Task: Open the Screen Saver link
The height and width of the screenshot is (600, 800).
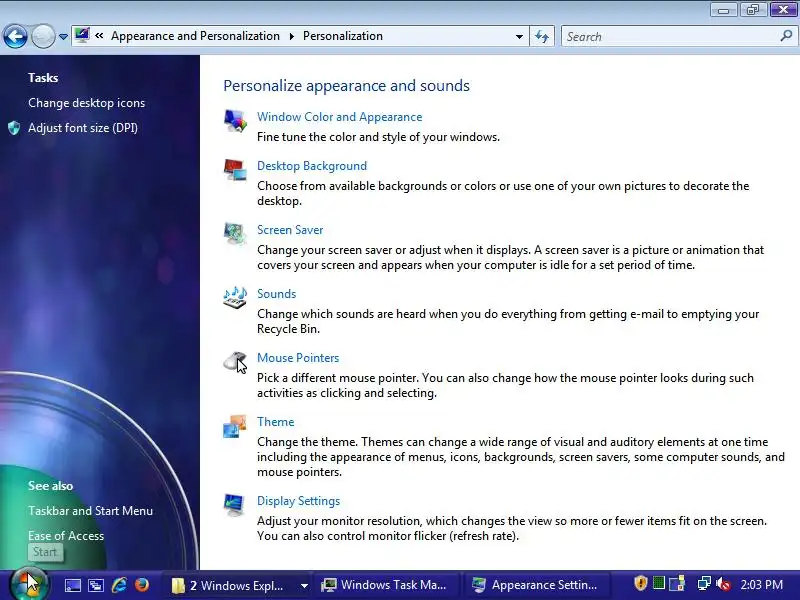Action: pos(290,230)
